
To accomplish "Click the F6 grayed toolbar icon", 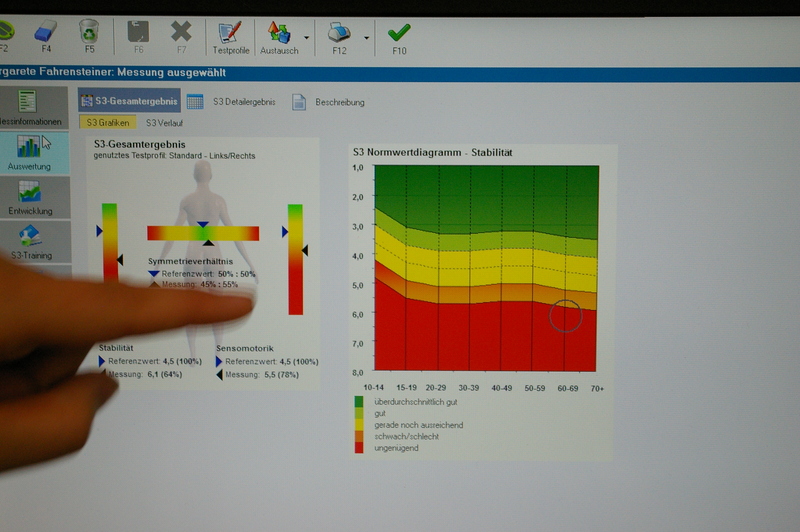I will (138, 32).
